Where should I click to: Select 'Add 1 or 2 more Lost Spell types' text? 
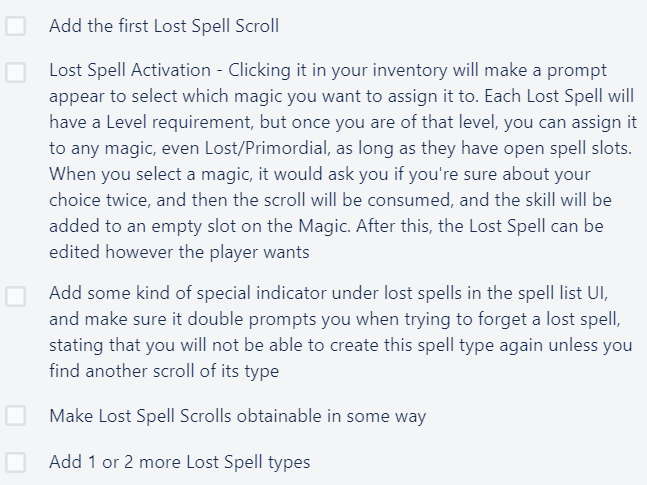pyautogui.click(x=179, y=462)
